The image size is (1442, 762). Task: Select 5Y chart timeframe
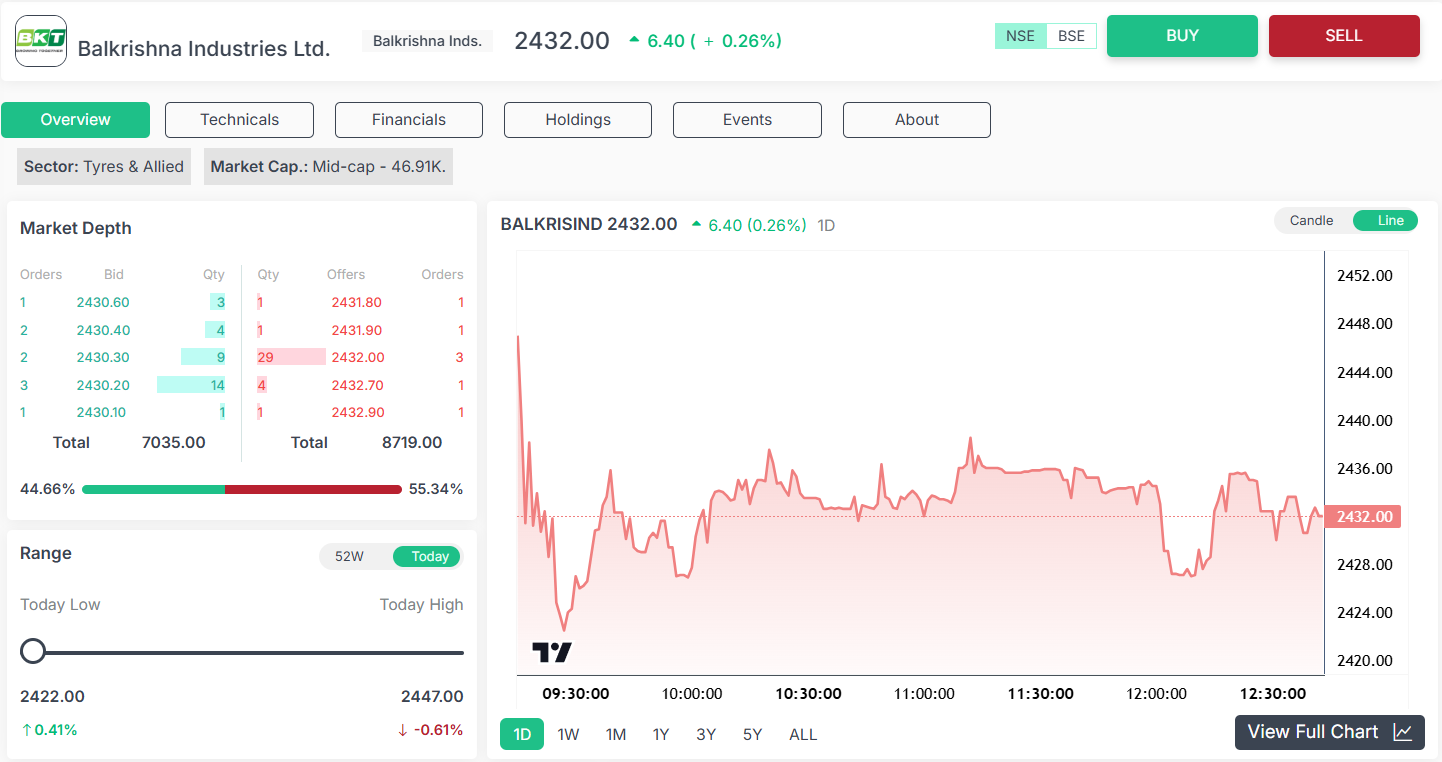[x=752, y=734]
